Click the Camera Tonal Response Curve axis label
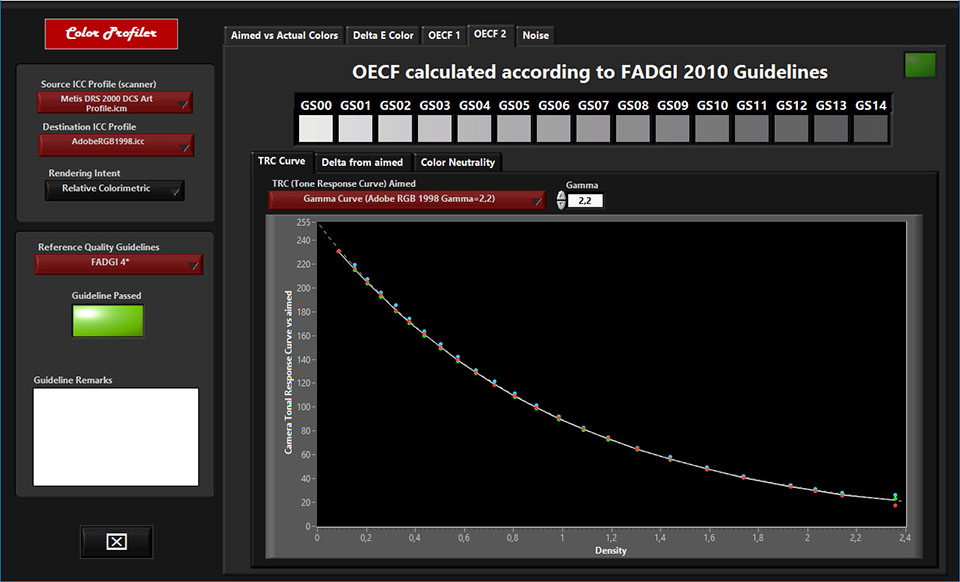 click(x=288, y=372)
